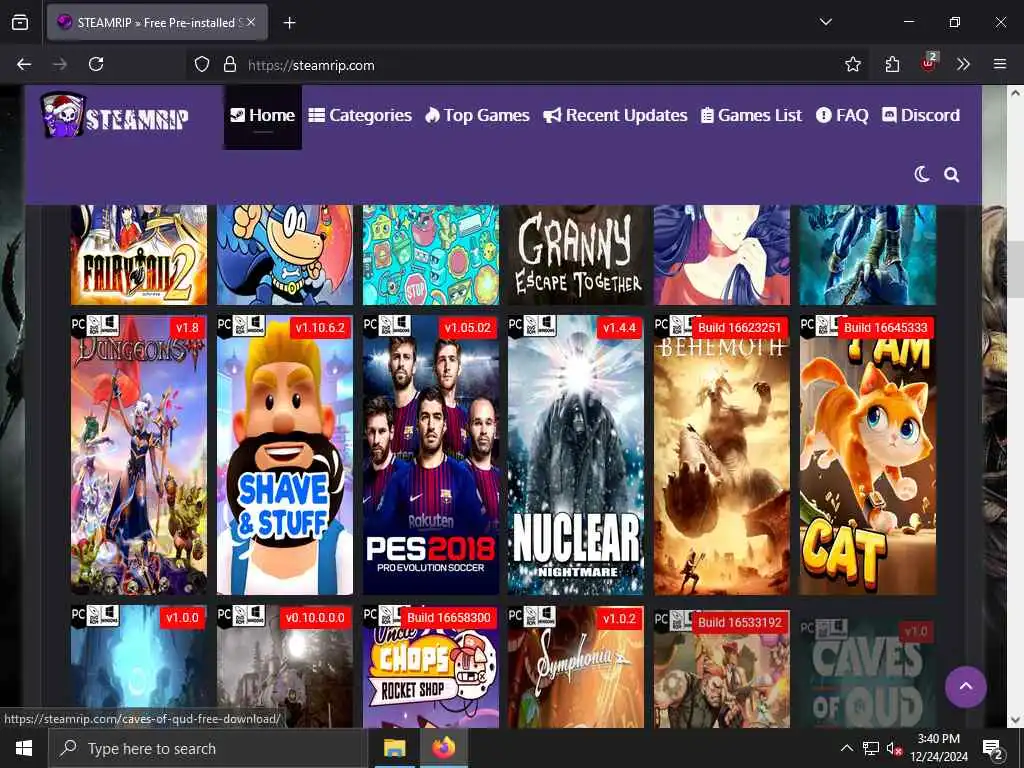Open File Explorer from taskbar
This screenshot has width=1024, height=768.
coord(394,748)
